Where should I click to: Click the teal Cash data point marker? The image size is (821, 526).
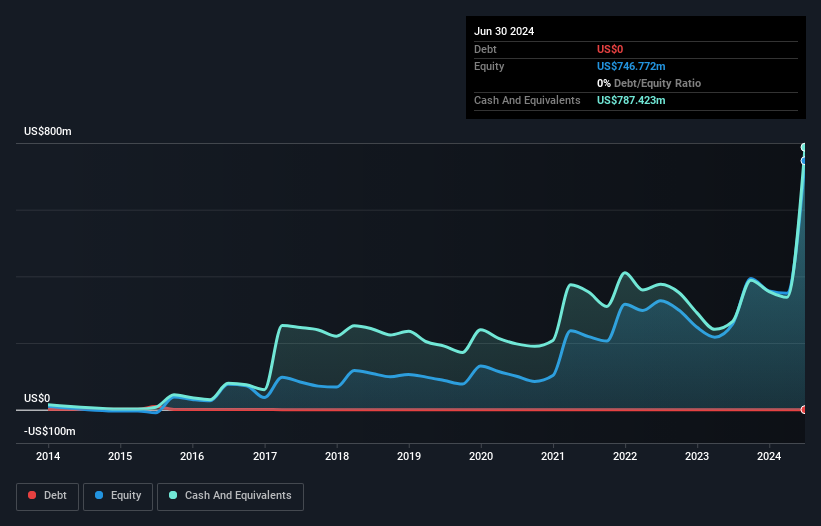[x=804, y=147]
